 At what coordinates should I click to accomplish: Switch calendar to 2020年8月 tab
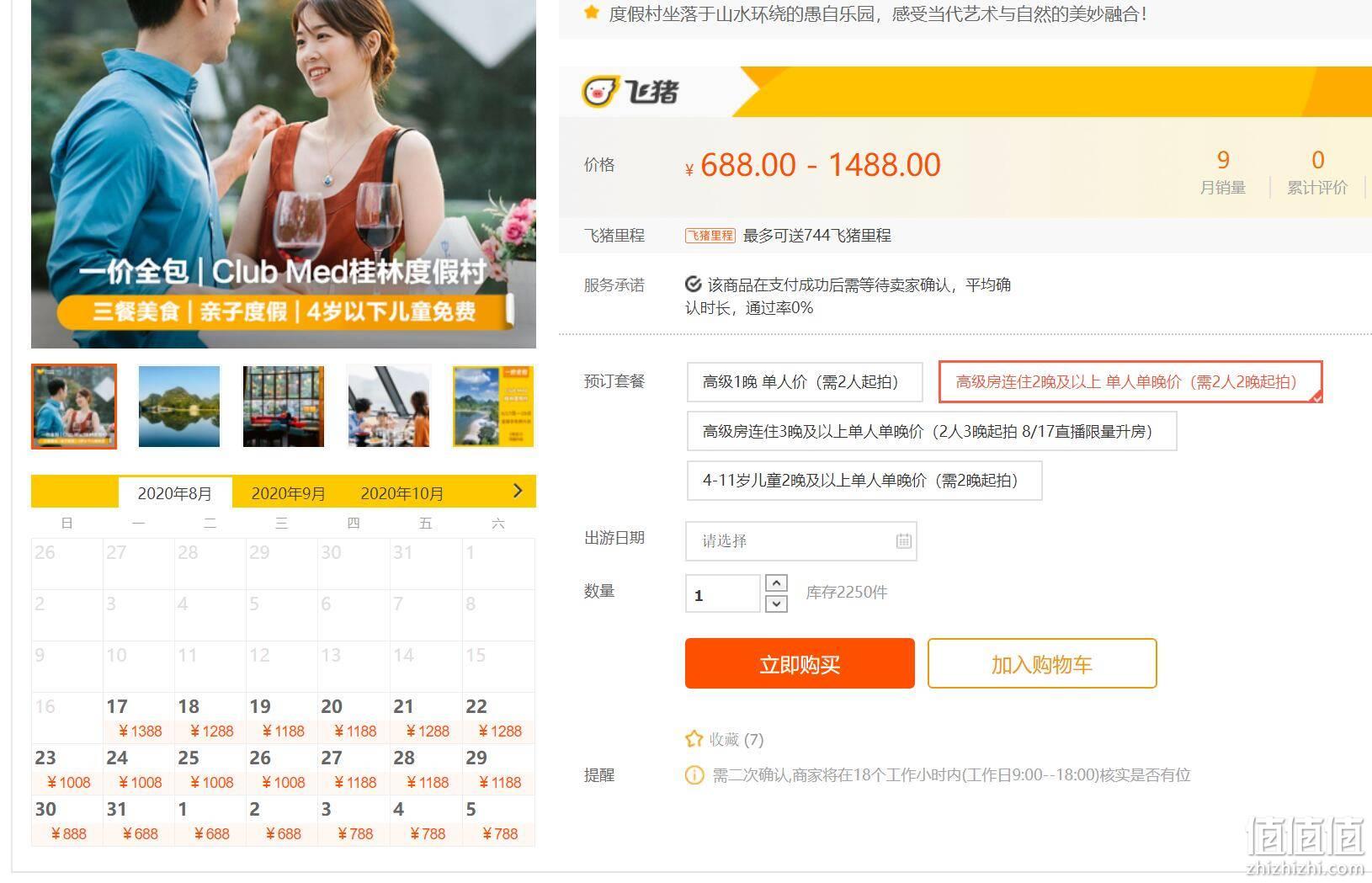pyautogui.click(x=174, y=493)
